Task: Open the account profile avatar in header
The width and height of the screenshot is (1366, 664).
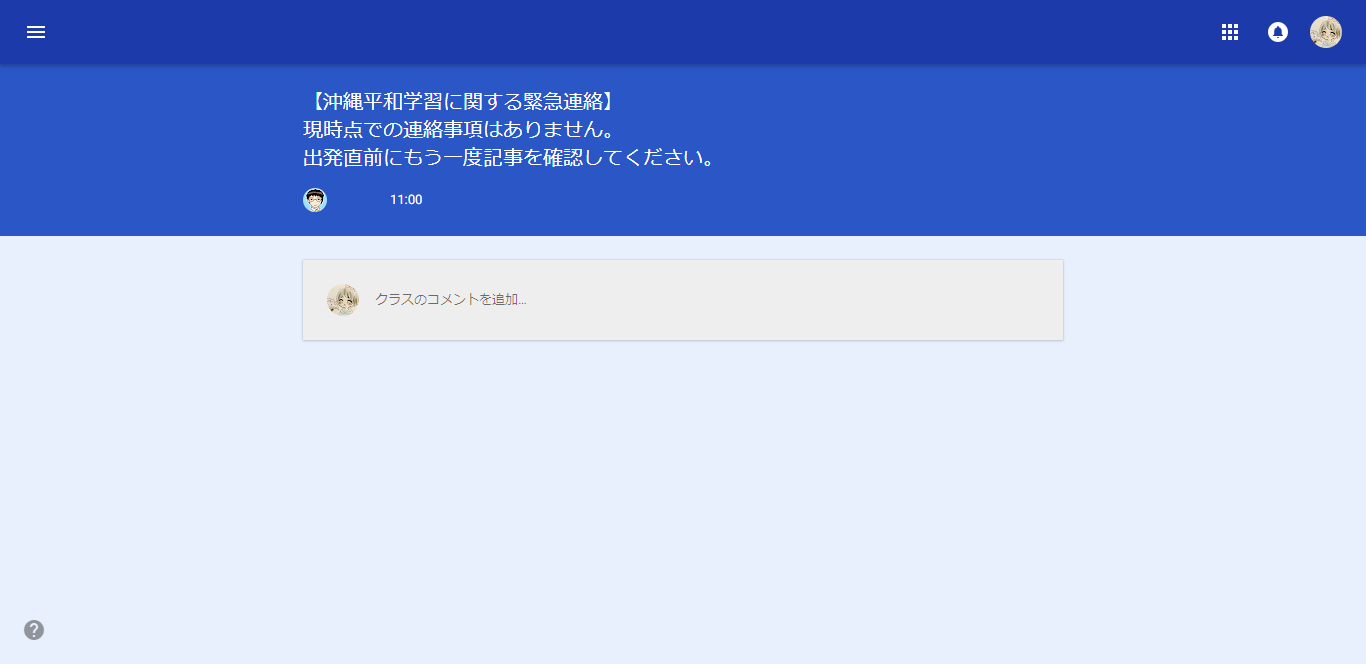Action: tap(1326, 32)
